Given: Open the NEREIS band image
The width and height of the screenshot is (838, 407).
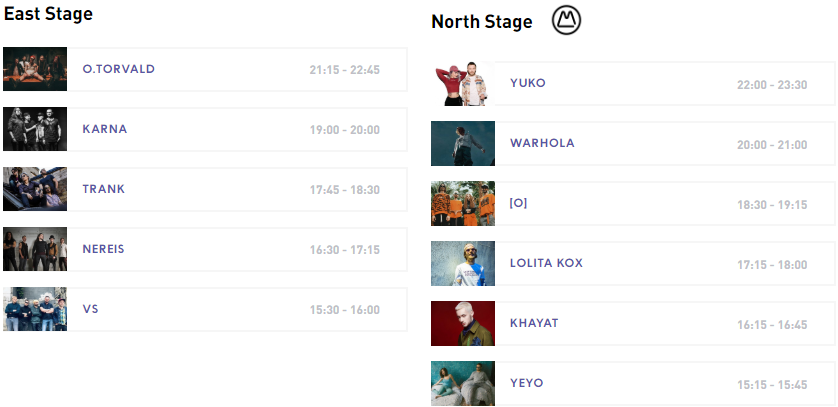Looking at the screenshot, I should pyautogui.click(x=35, y=249).
